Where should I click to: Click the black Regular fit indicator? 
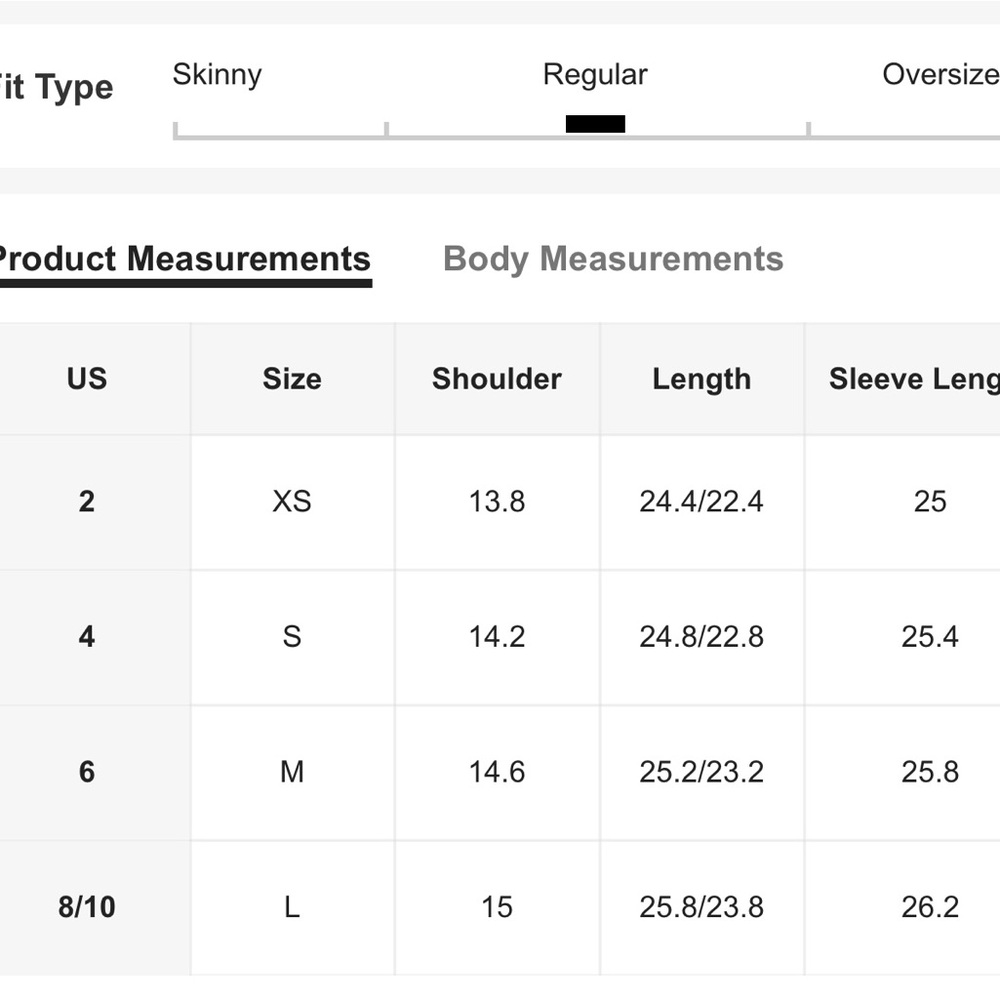[x=595, y=124]
